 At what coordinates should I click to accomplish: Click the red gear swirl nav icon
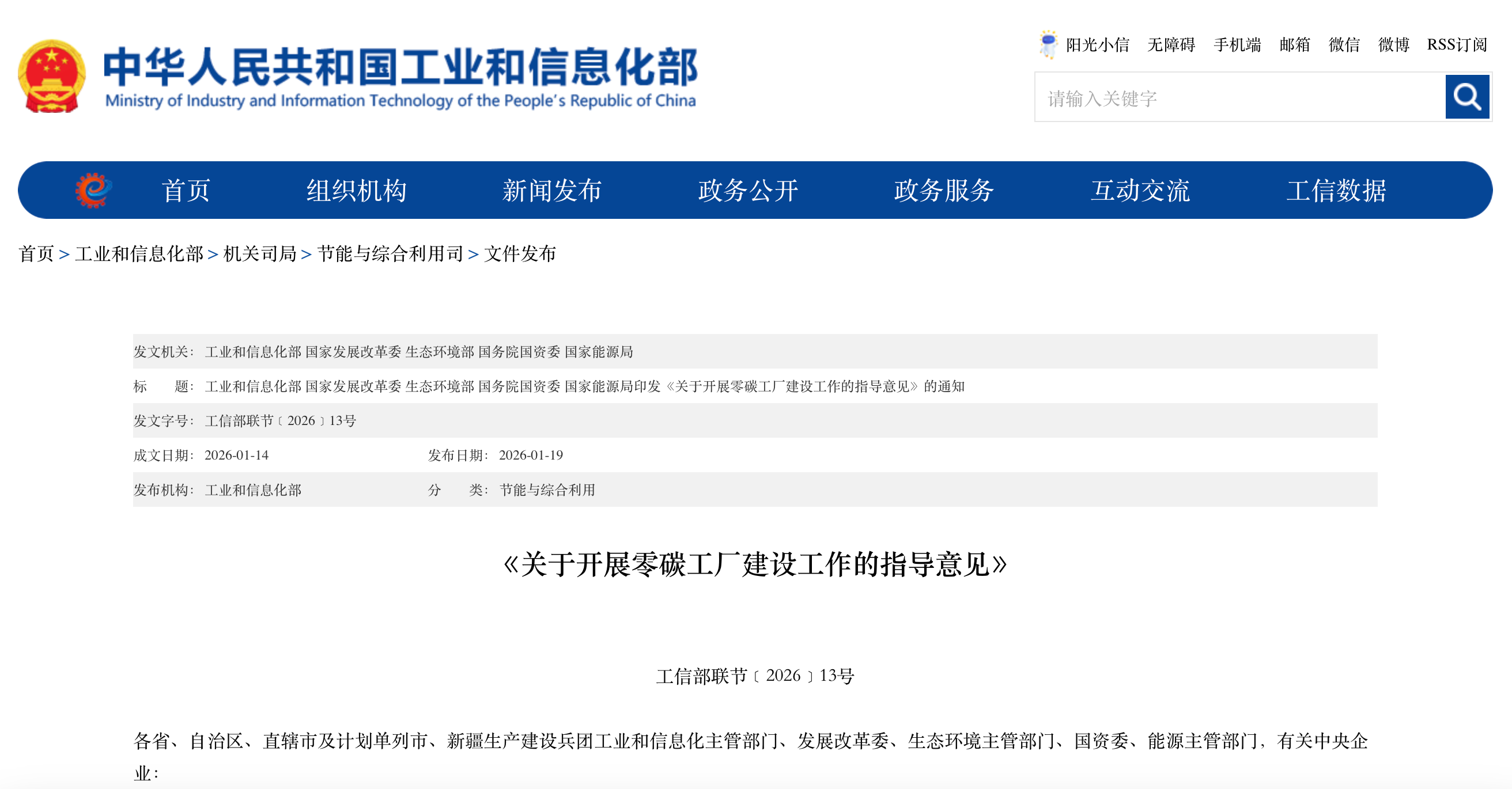tap(93, 190)
